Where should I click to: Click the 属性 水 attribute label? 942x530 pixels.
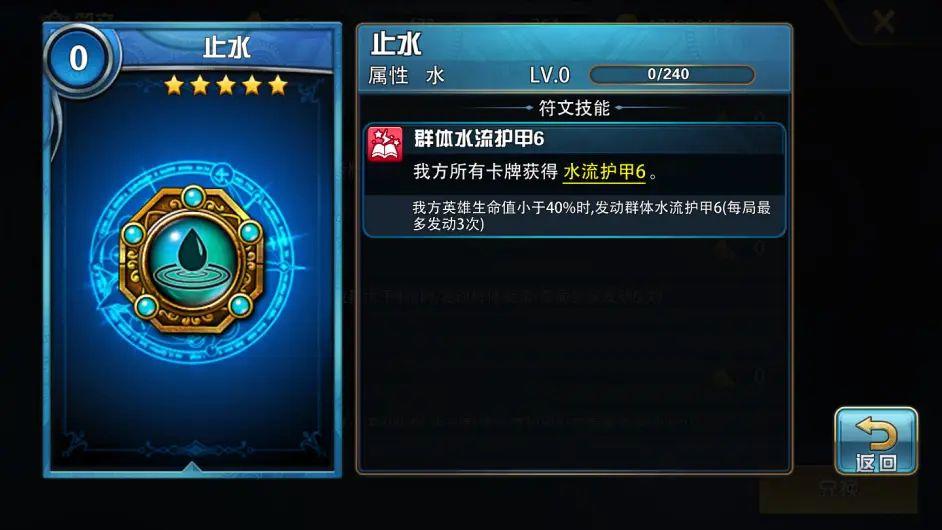tap(406, 76)
